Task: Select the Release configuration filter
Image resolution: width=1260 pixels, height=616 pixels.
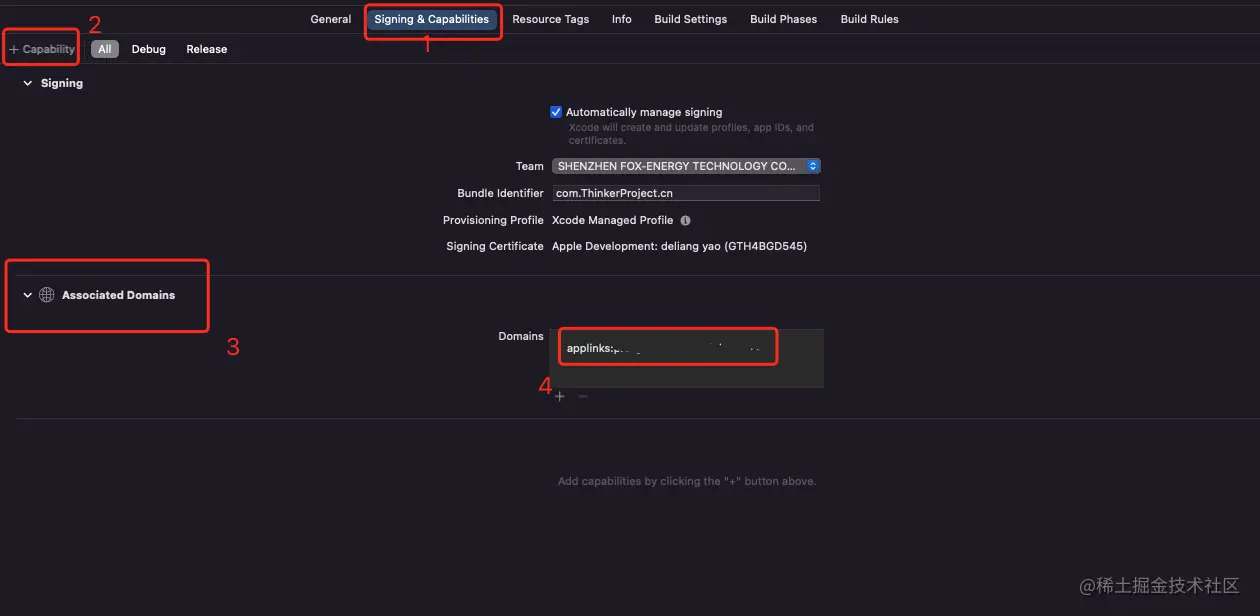Action: click(x=207, y=49)
